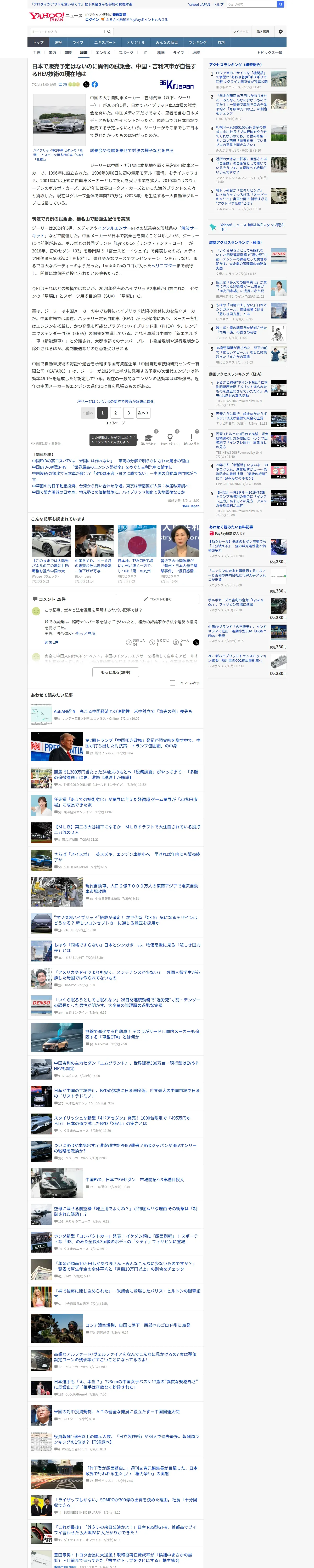Open DENSO ranking article thumbnail

[x=278, y=257]
